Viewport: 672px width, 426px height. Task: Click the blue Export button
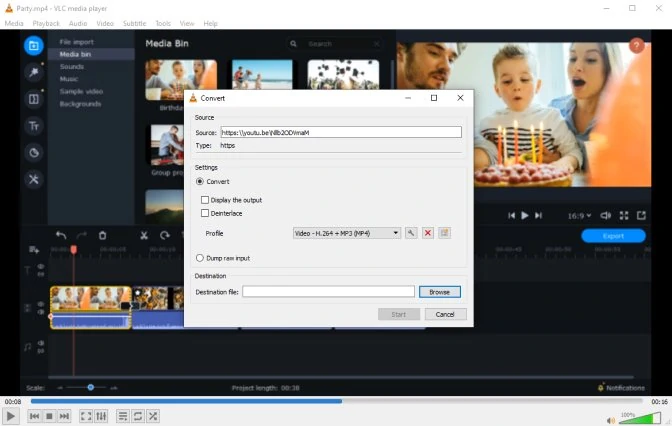pos(613,236)
